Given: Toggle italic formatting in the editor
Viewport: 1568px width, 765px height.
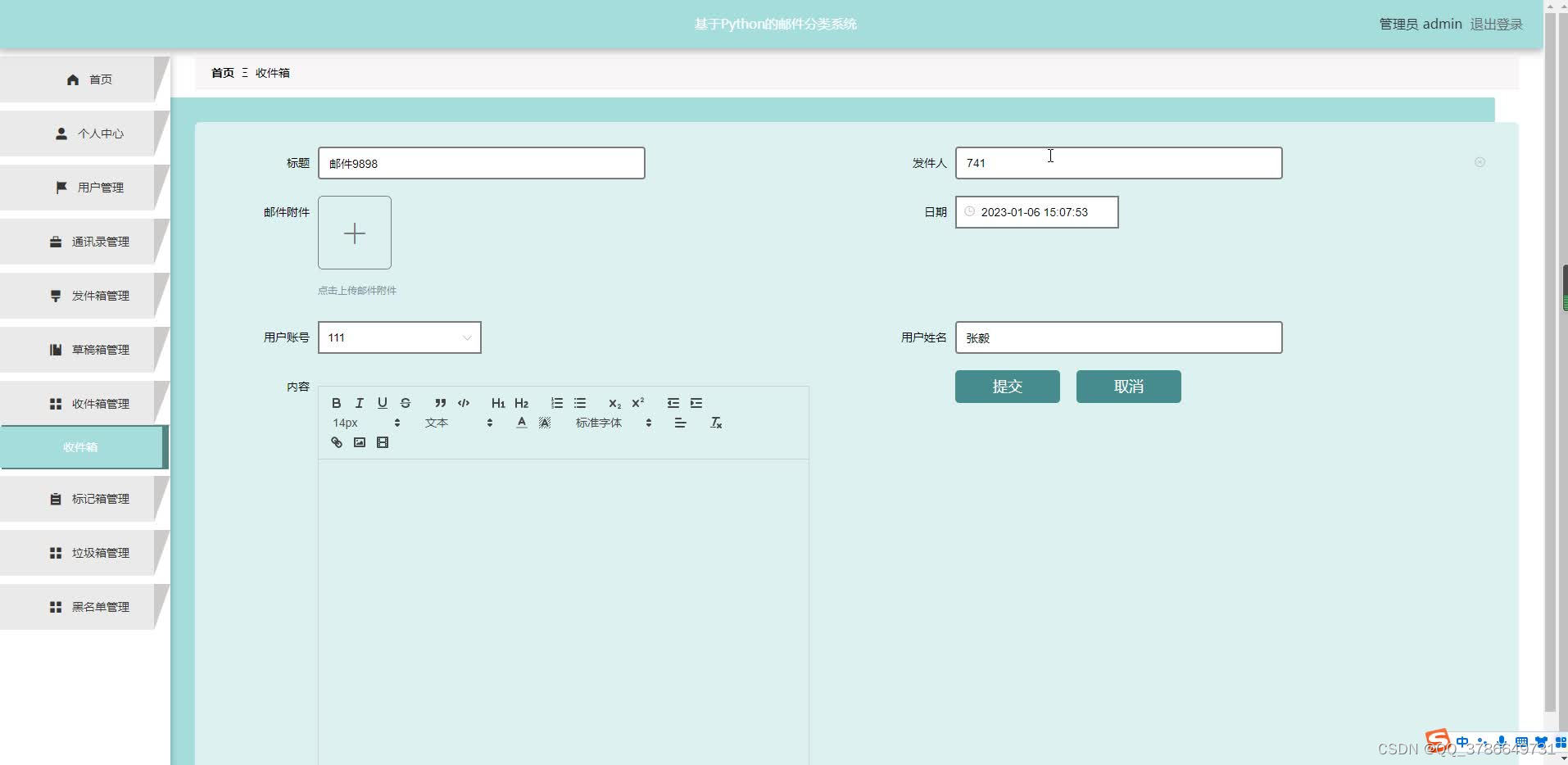Looking at the screenshot, I should 359,403.
